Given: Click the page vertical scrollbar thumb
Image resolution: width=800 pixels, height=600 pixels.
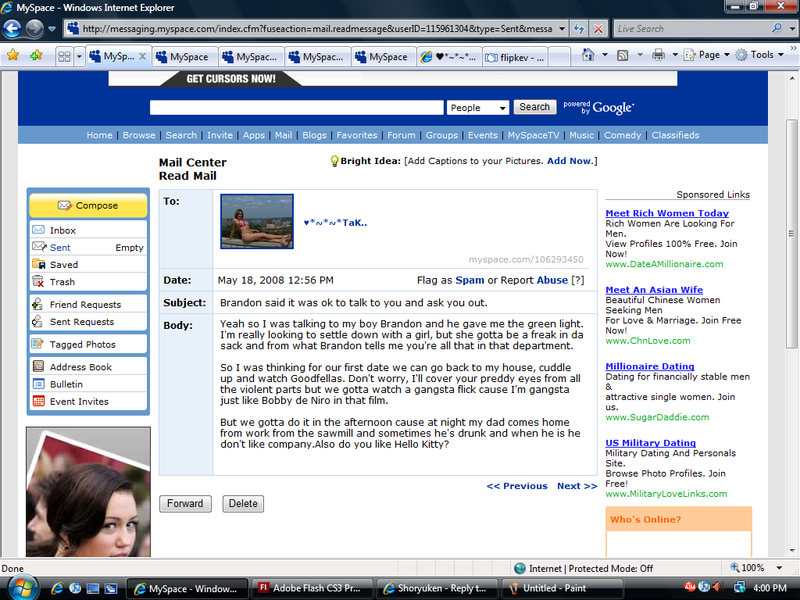Looking at the screenshot, I should (791, 234).
